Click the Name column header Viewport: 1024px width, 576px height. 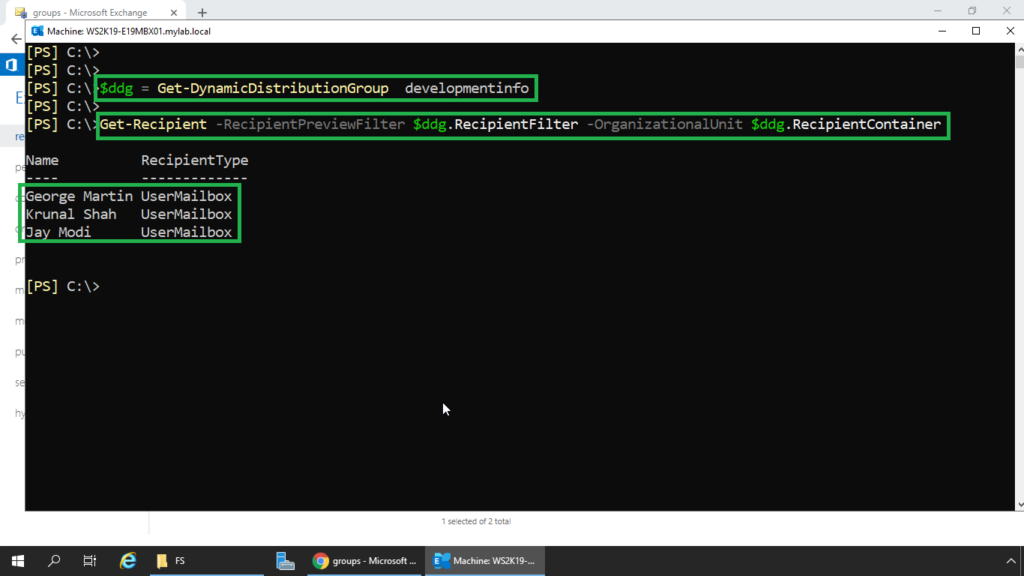42,160
